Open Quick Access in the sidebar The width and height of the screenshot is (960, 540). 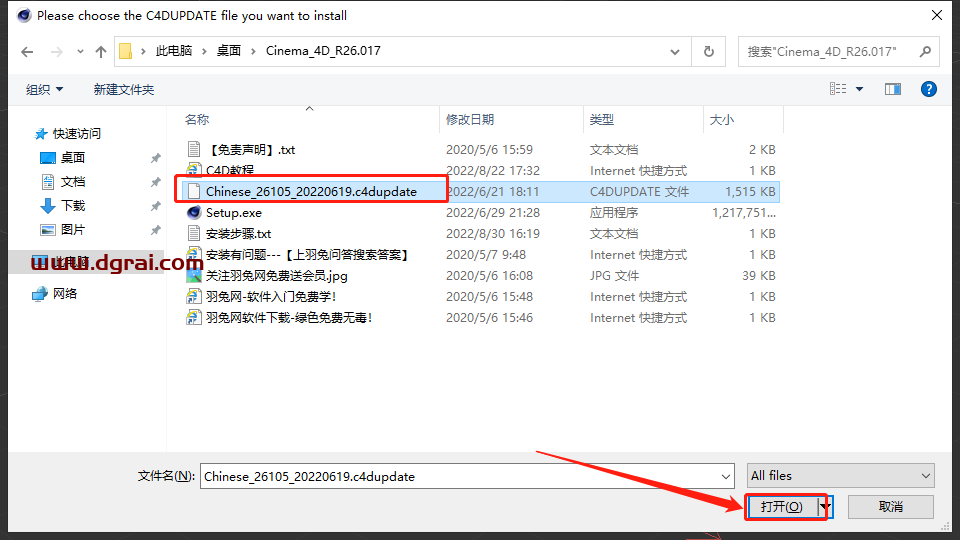76,133
